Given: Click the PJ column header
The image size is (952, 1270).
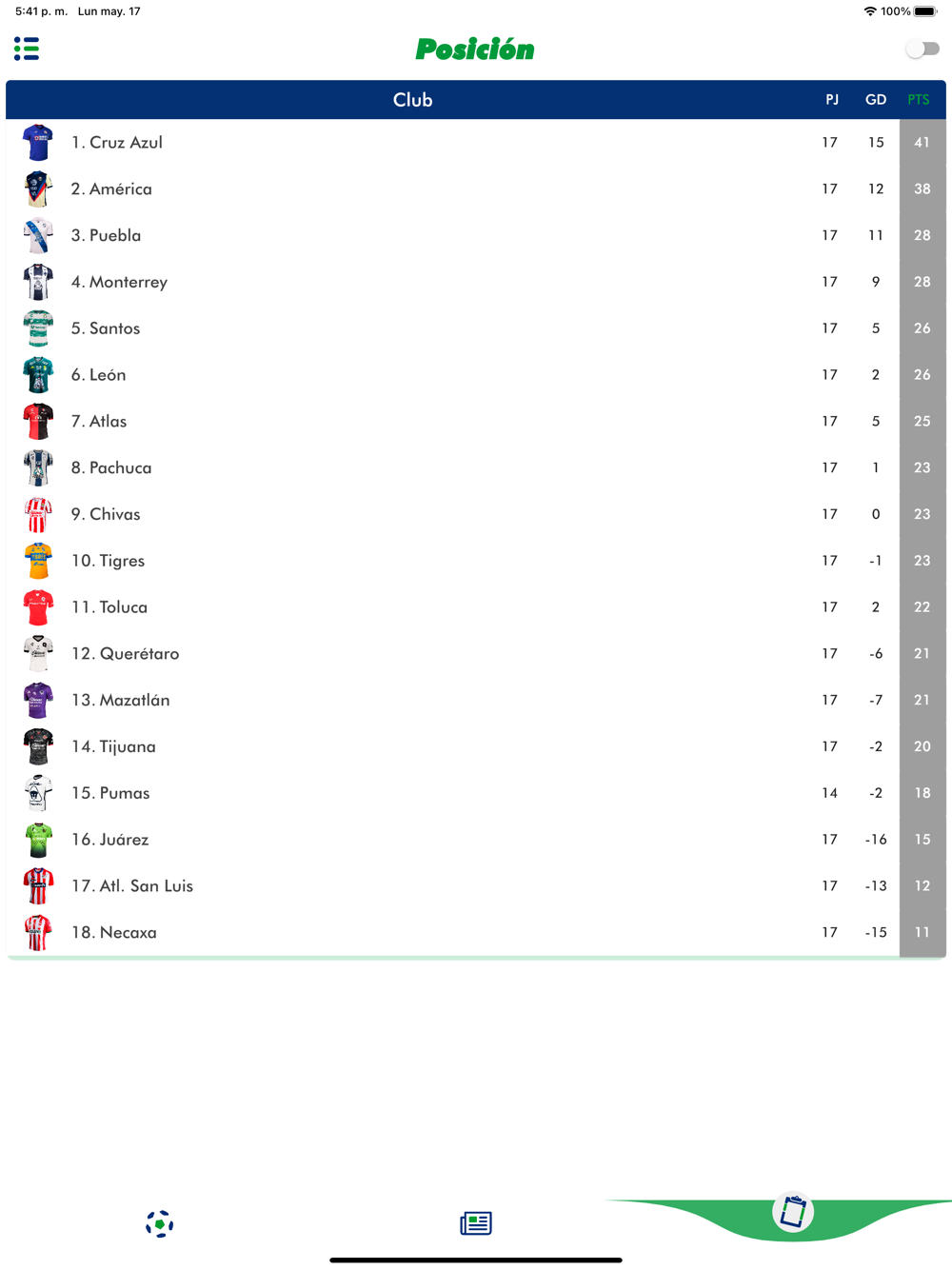Looking at the screenshot, I should coord(832,100).
